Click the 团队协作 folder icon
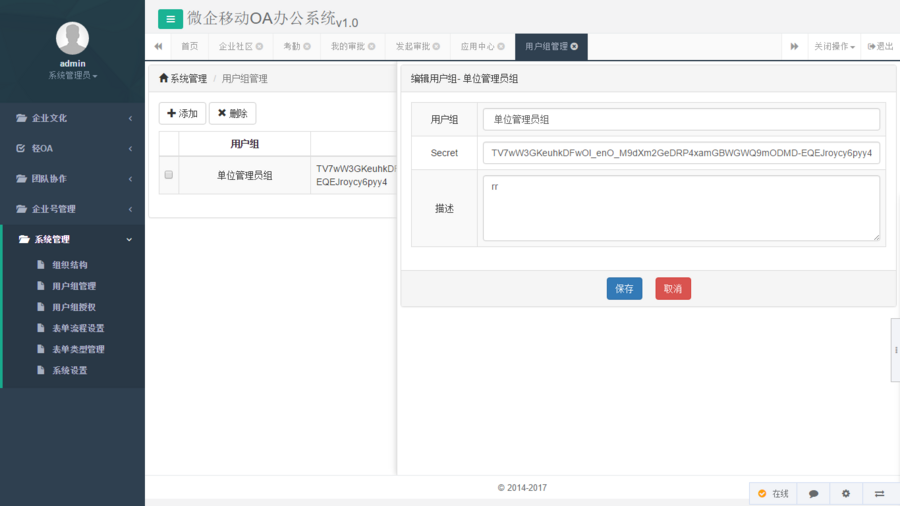Viewport: 900px width, 506px height. pyautogui.click(x=21, y=178)
